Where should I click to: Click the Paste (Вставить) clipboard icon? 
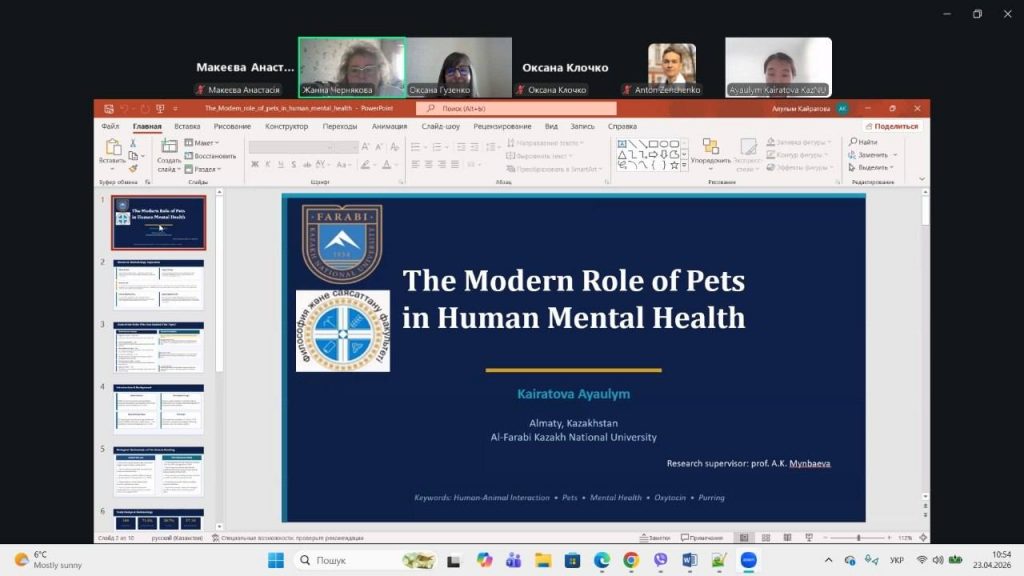pyautogui.click(x=112, y=149)
